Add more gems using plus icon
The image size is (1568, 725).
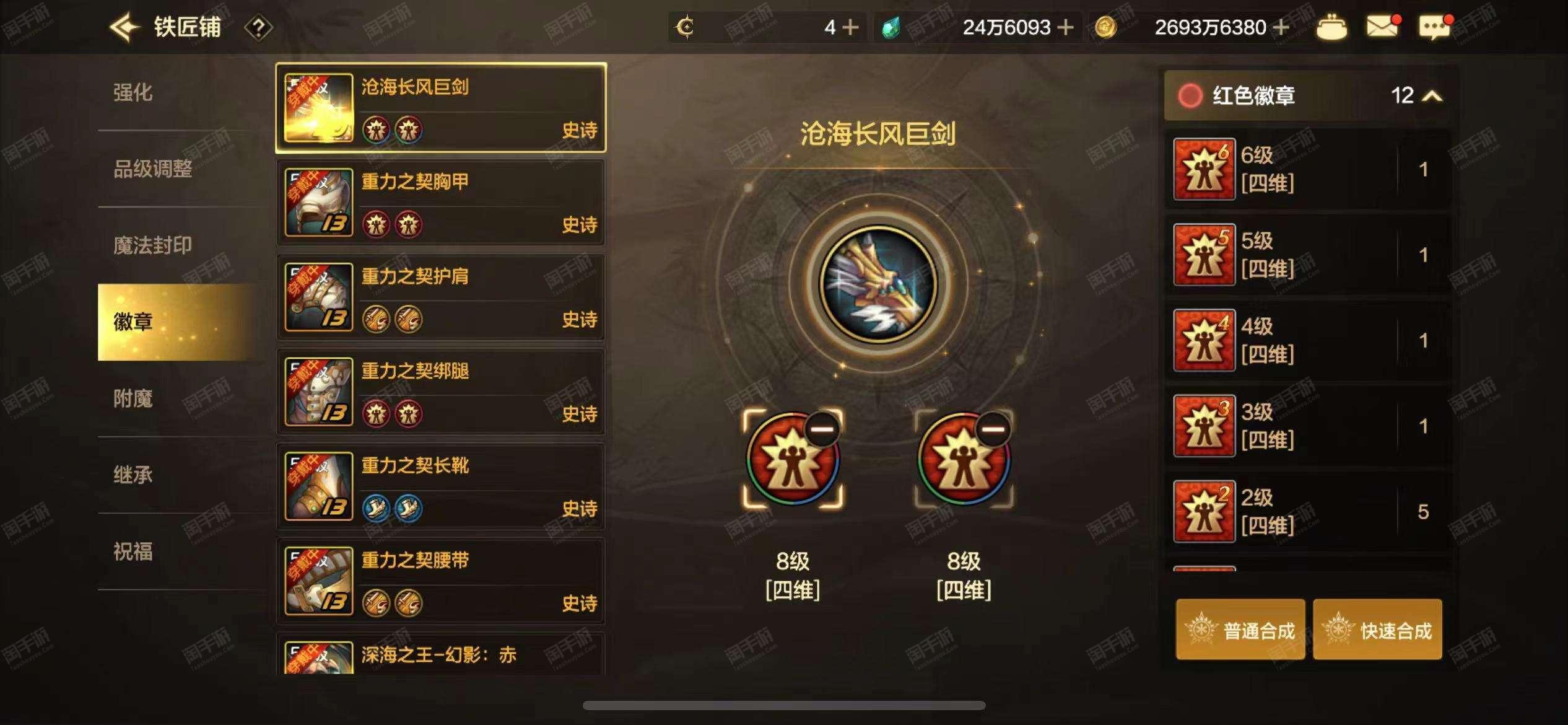[x=1065, y=27]
